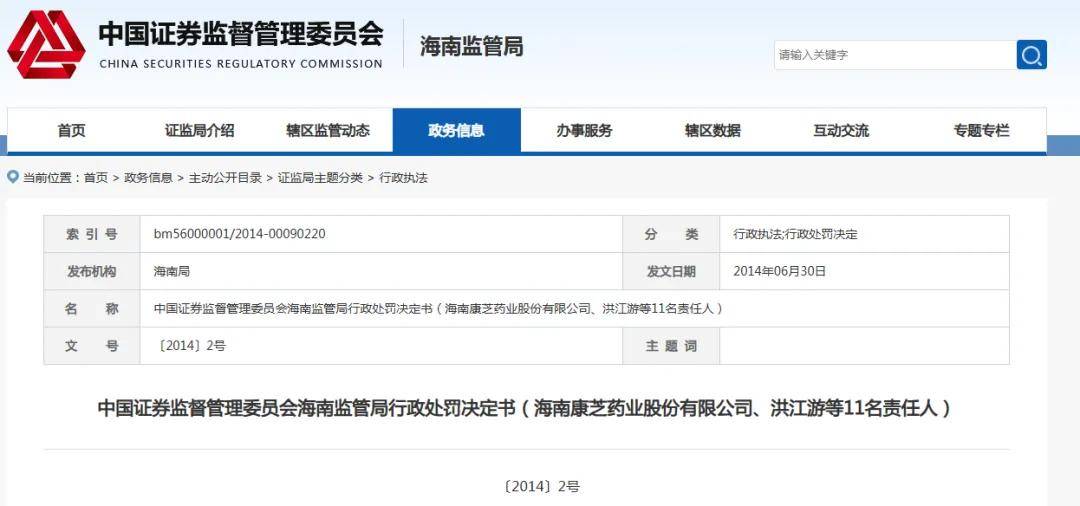
Task: Click the 主题词 label cell
Action: click(671, 346)
